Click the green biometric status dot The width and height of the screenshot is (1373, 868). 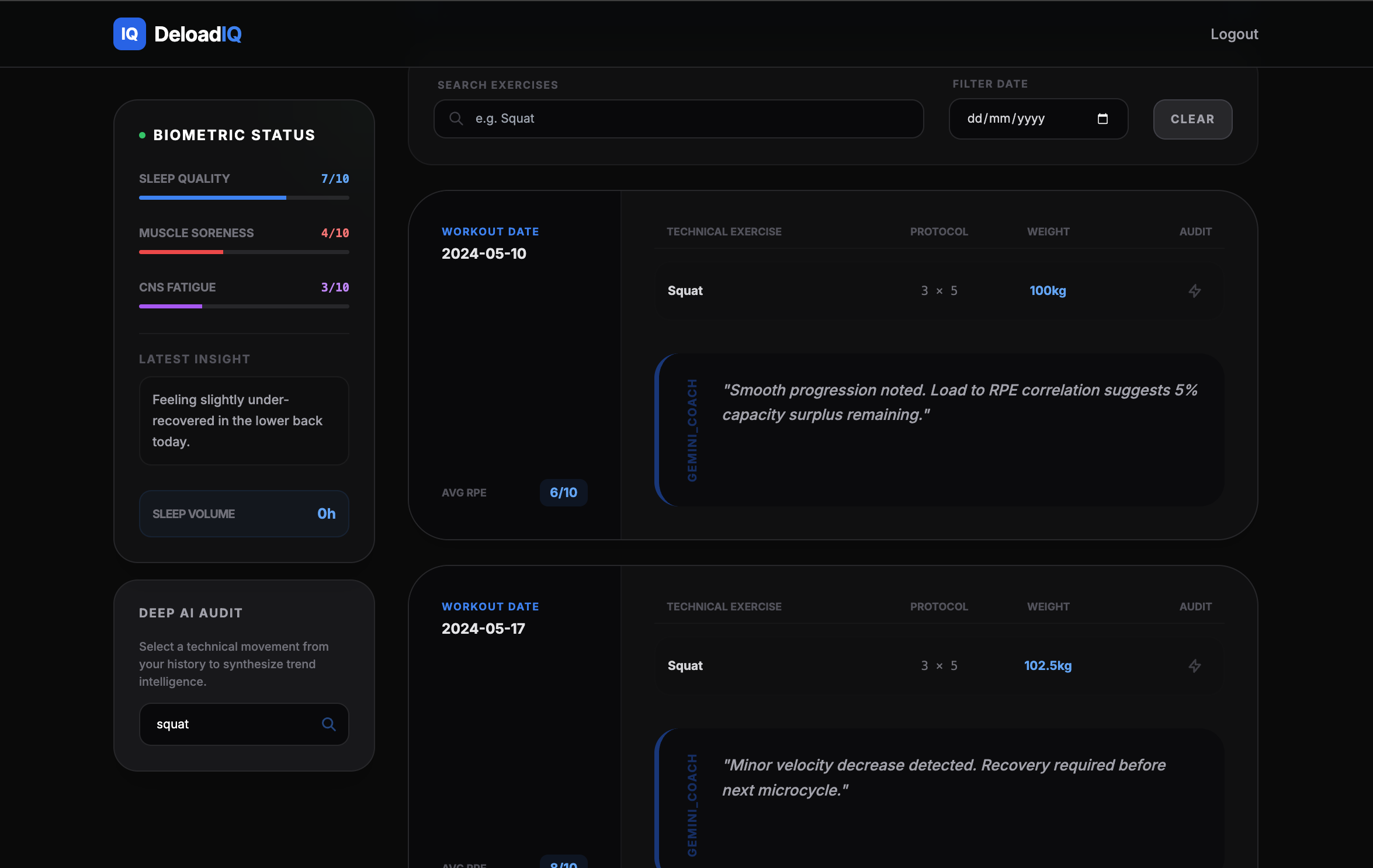tap(142, 136)
